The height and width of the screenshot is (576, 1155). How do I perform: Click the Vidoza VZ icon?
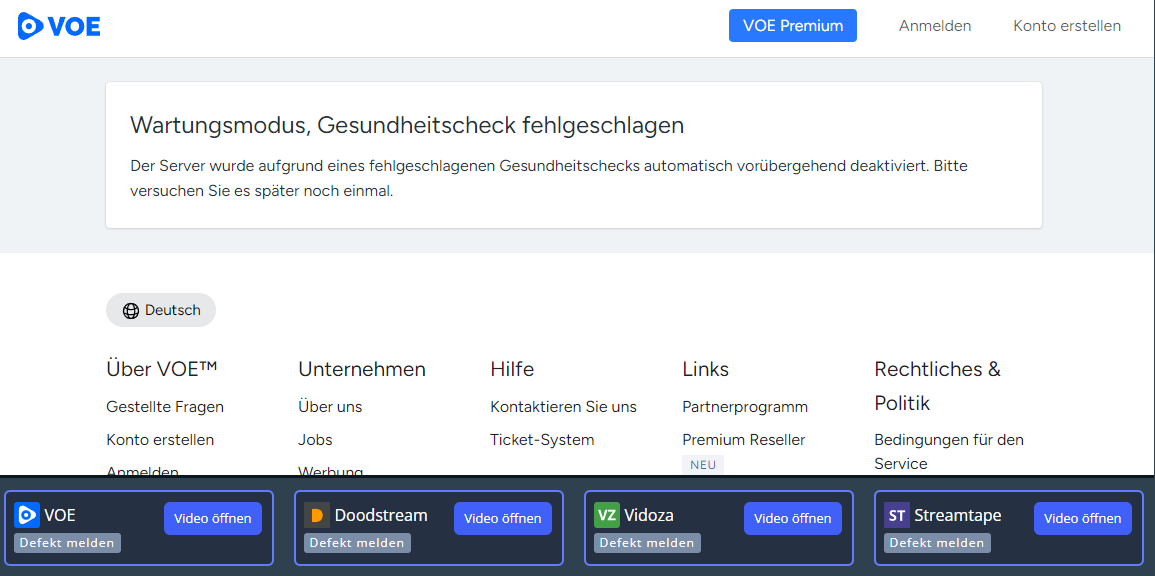(607, 515)
